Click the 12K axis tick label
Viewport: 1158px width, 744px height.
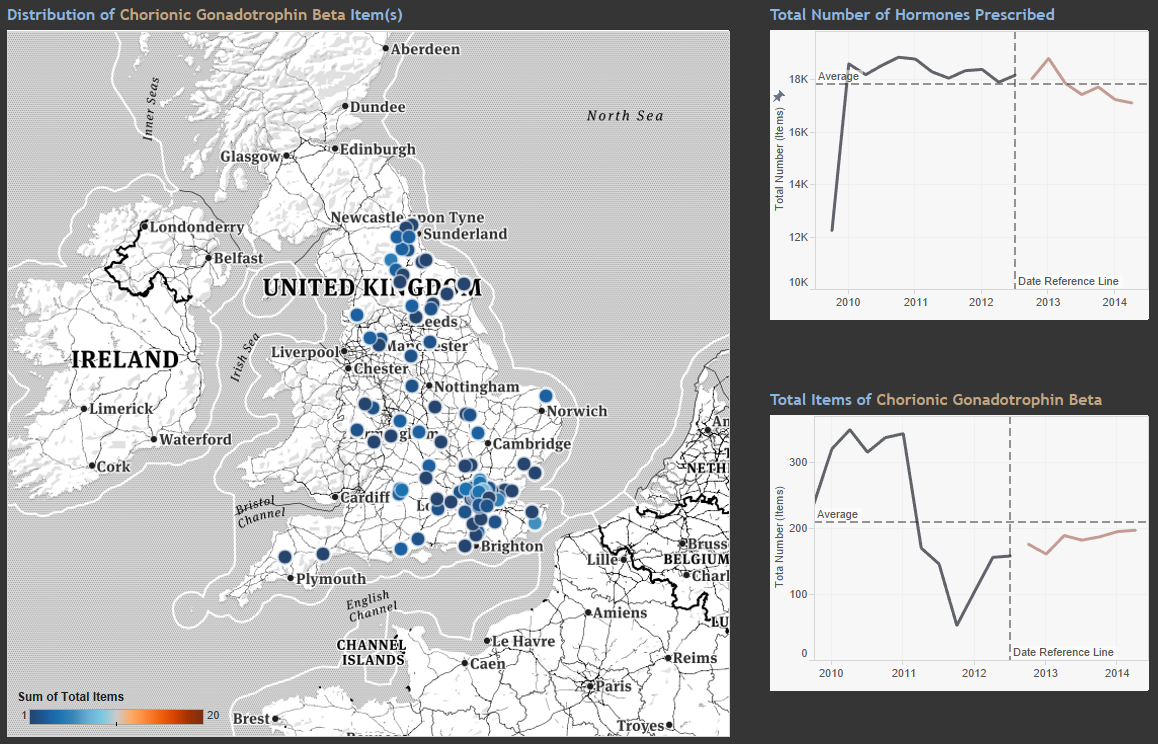(x=798, y=237)
